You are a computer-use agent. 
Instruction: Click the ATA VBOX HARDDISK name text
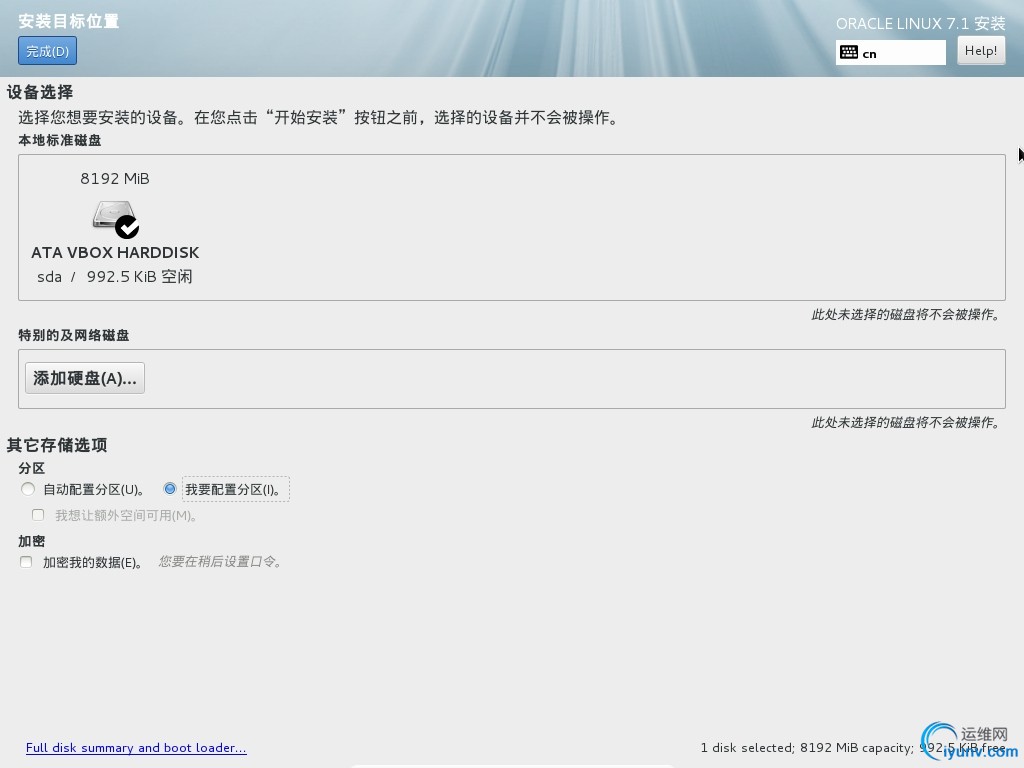115,253
